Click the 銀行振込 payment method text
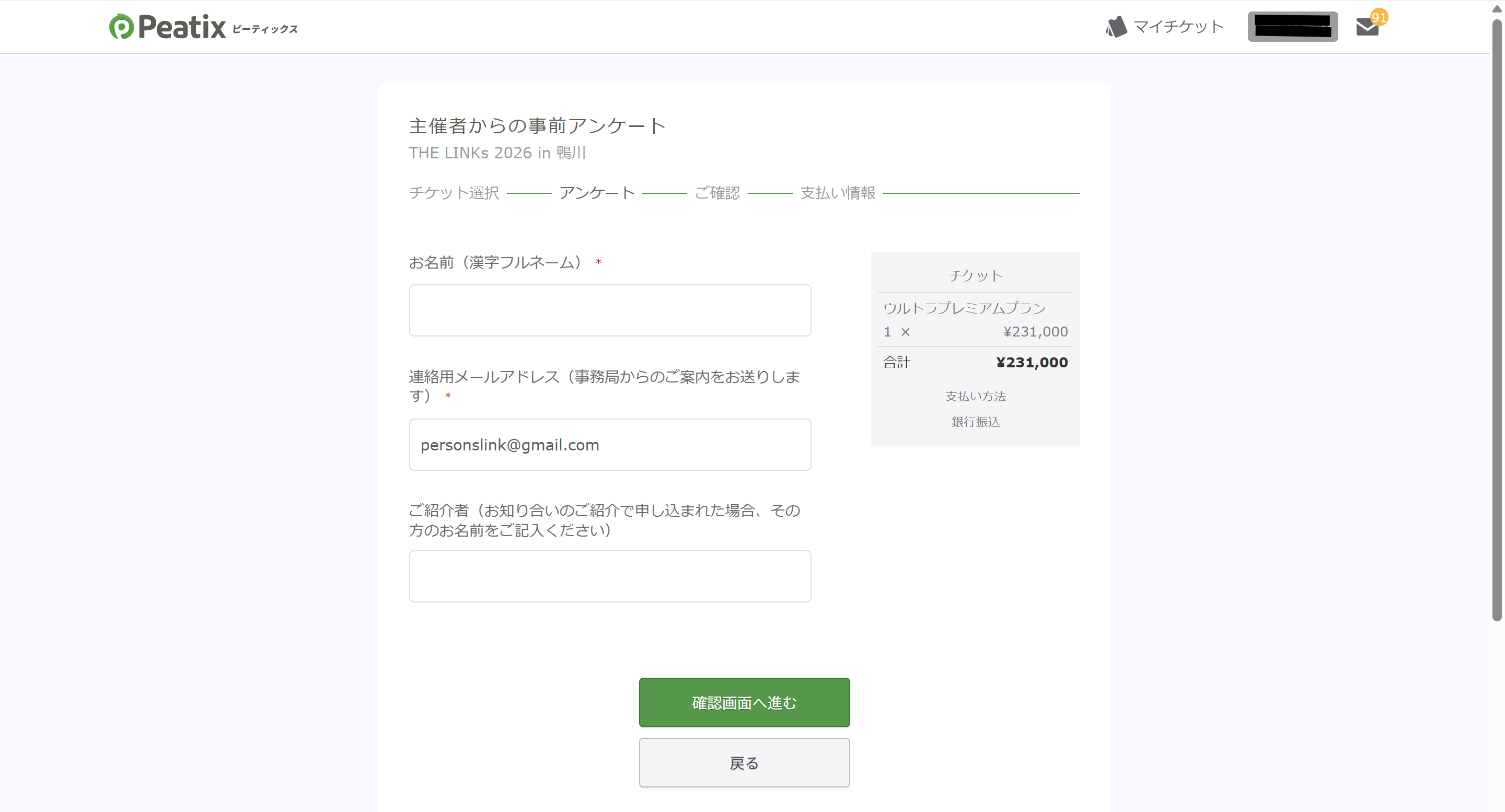 [976, 422]
